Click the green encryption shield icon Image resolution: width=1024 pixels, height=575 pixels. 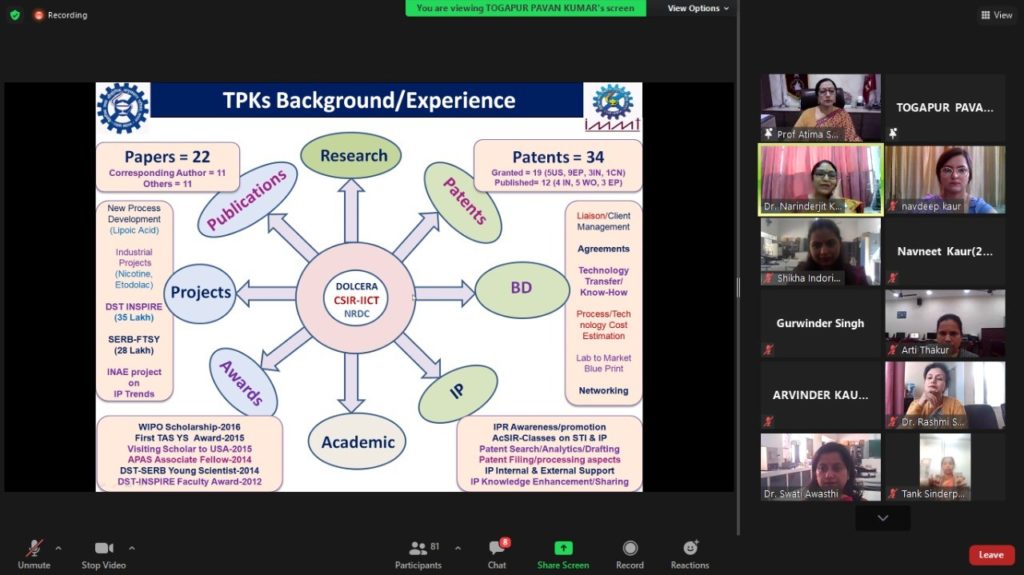[x=14, y=15]
